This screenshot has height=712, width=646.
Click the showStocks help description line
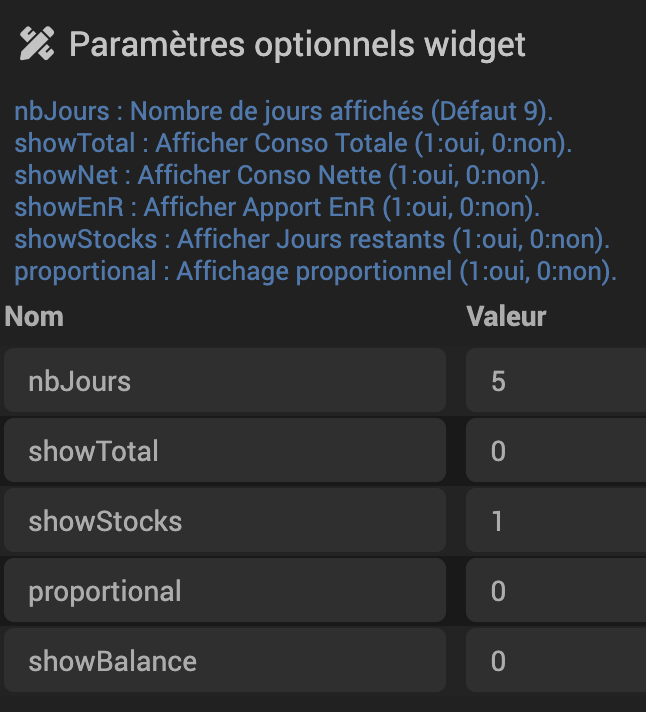point(312,239)
